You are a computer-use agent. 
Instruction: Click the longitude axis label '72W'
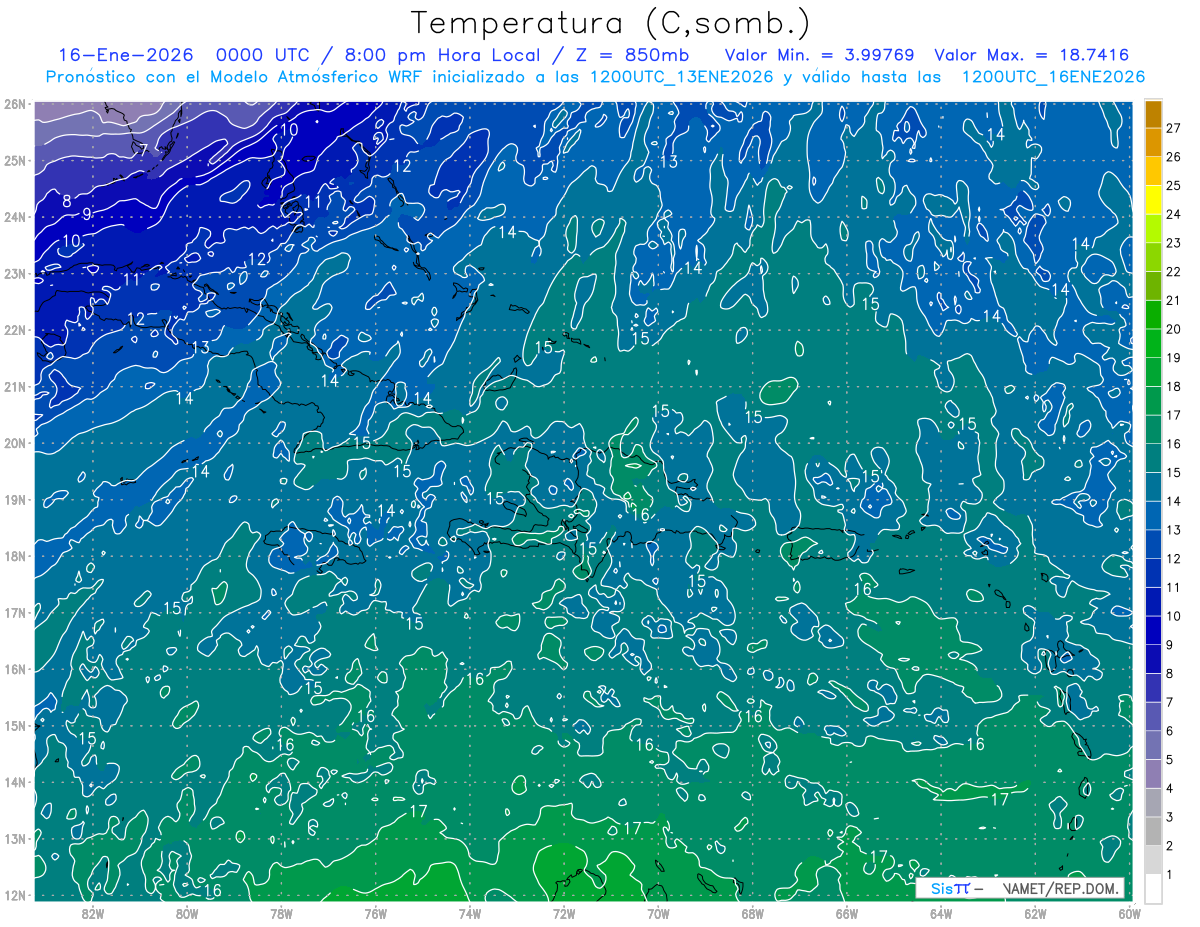[x=564, y=913]
